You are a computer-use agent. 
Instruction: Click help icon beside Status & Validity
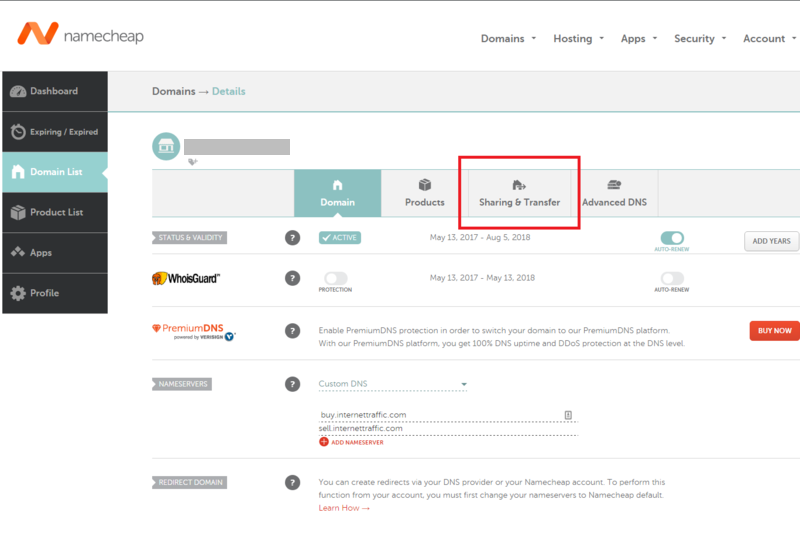pyautogui.click(x=292, y=238)
